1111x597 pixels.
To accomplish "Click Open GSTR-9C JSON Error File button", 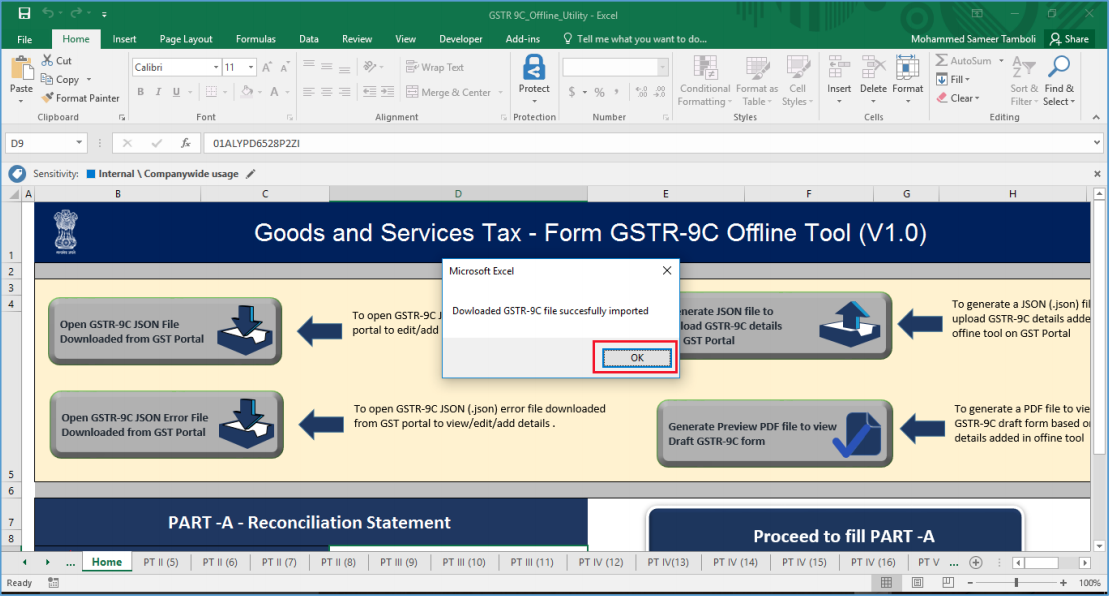I will [x=167, y=425].
